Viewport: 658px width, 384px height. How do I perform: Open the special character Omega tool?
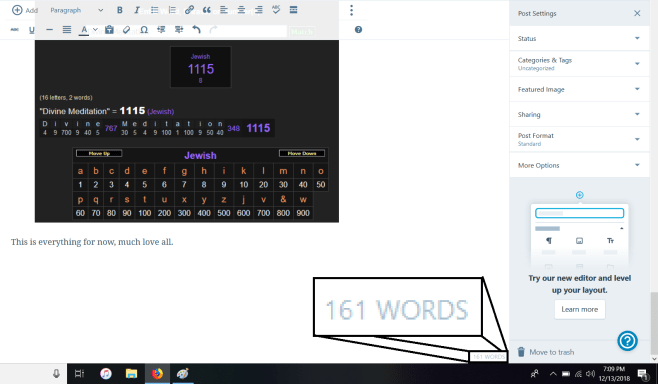pyautogui.click(x=144, y=30)
